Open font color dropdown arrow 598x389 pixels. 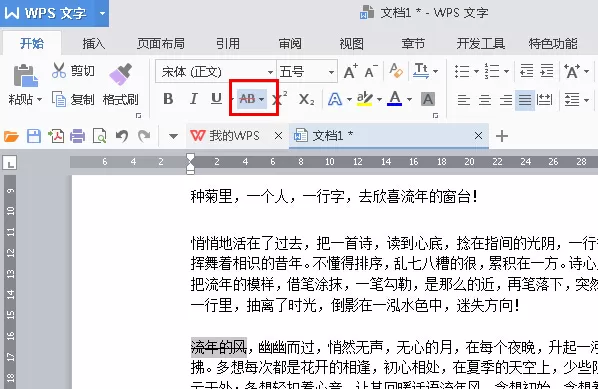click(409, 100)
